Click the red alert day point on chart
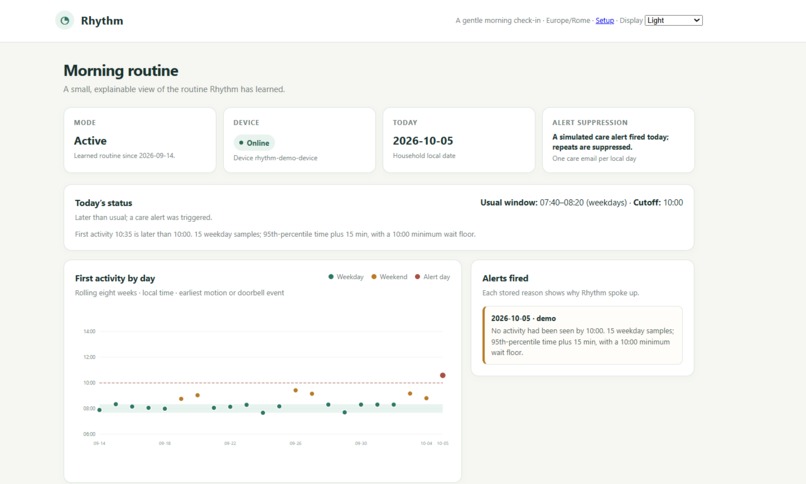 [443, 375]
